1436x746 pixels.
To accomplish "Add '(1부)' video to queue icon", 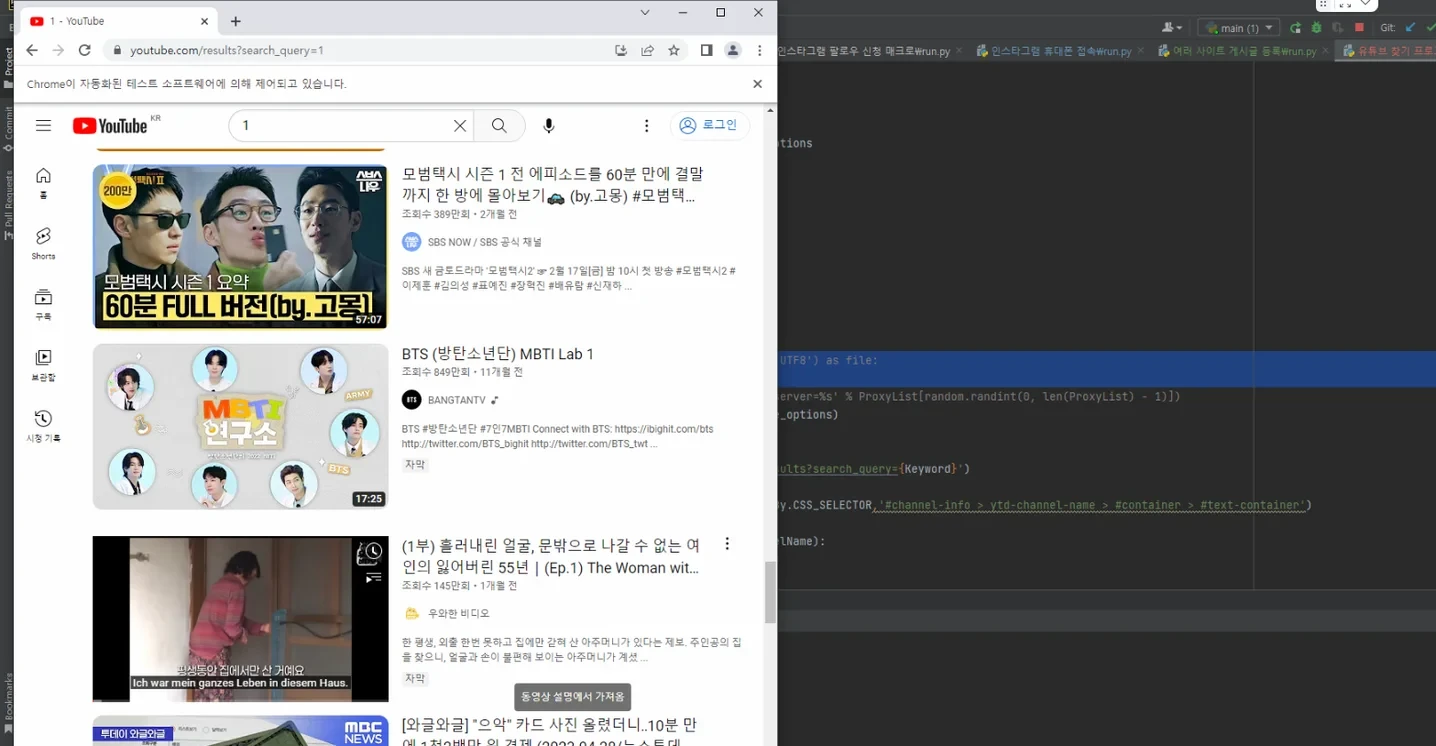I will tap(373, 577).
